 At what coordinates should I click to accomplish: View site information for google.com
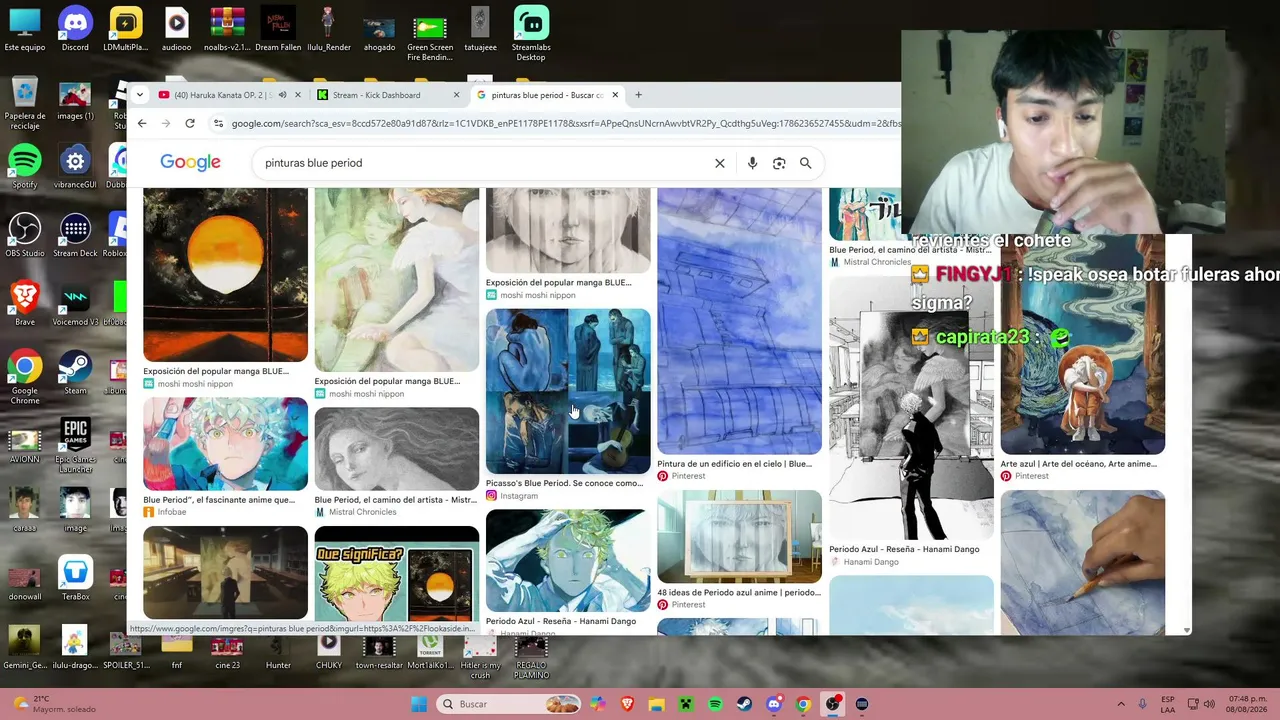pos(218,123)
